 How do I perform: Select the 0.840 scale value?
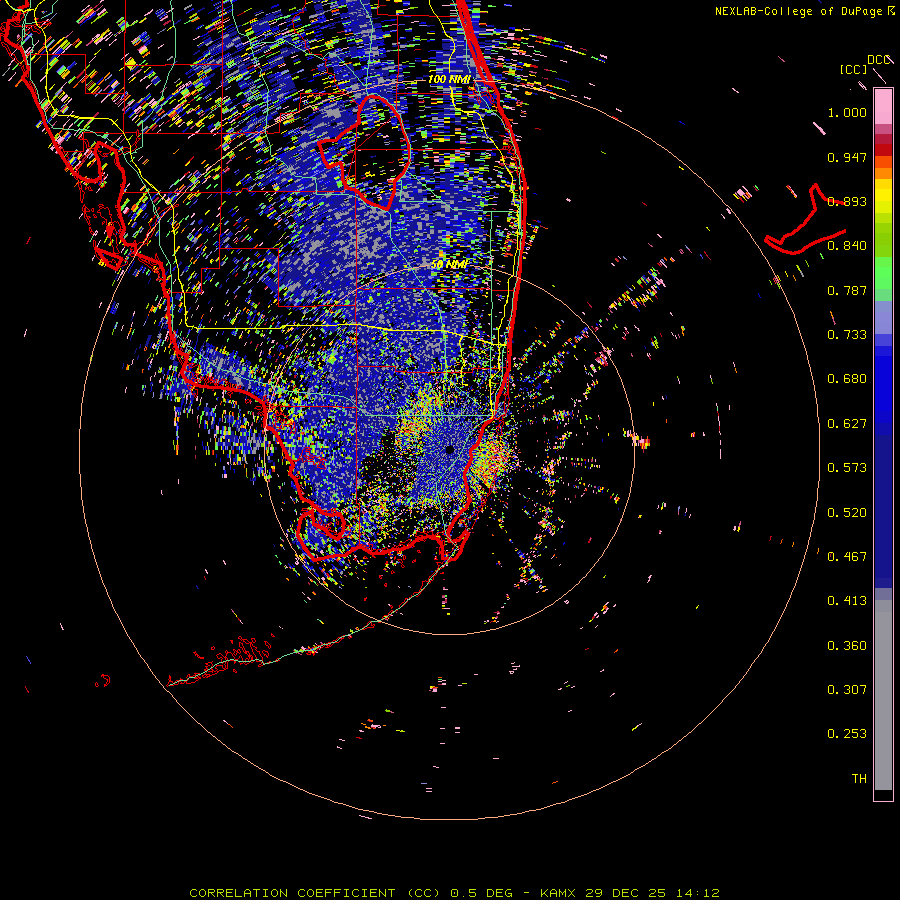pos(847,246)
